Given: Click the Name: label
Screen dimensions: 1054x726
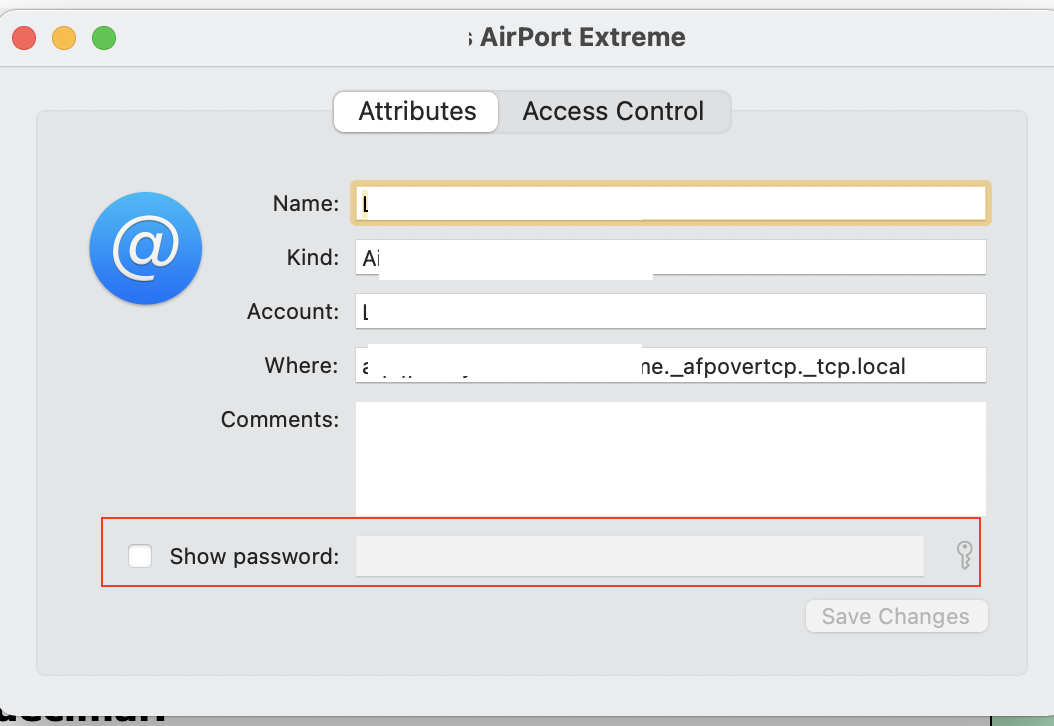Looking at the screenshot, I should tap(305, 203).
